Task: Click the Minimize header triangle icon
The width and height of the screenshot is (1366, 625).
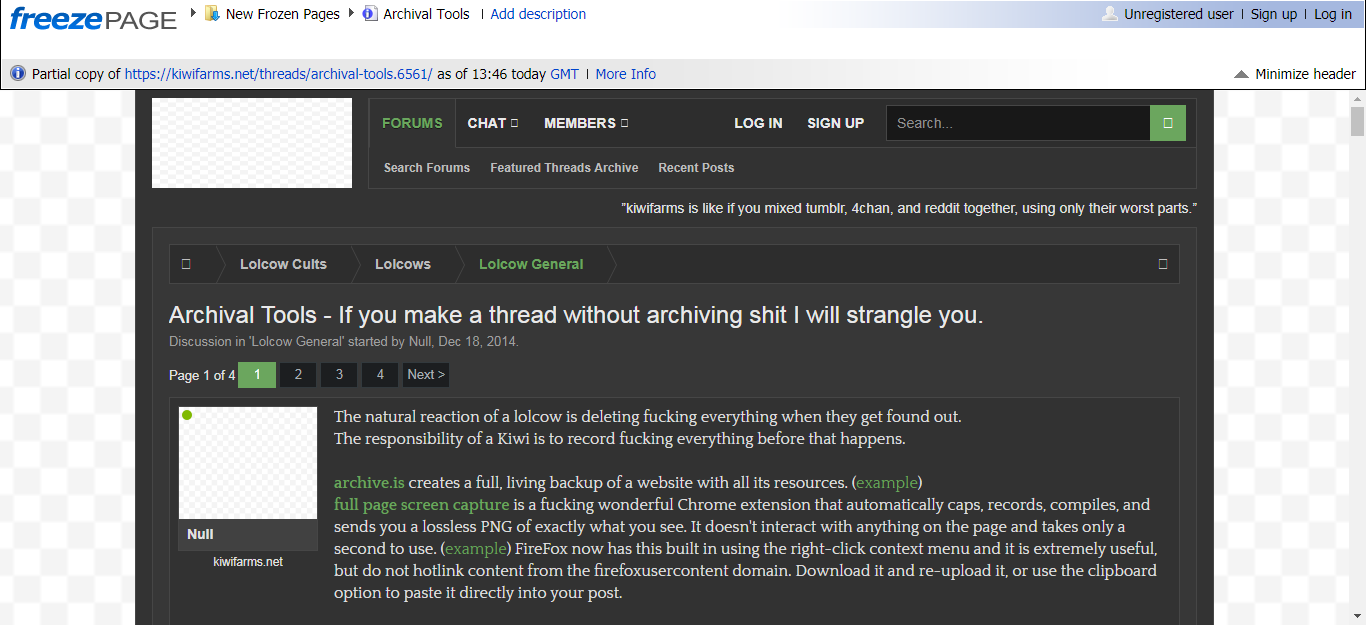Action: [x=1241, y=74]
